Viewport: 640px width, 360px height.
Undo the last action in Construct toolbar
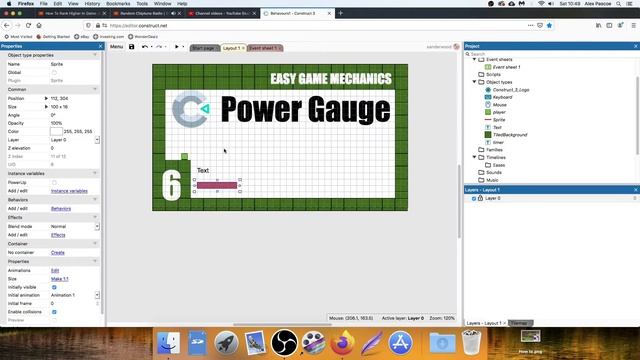point(144,47)
